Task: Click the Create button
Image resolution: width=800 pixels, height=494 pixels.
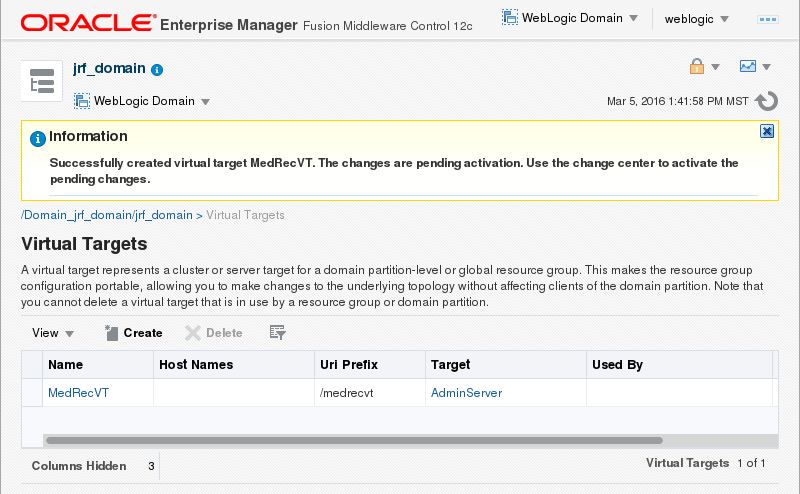Action: pos(133,333)
